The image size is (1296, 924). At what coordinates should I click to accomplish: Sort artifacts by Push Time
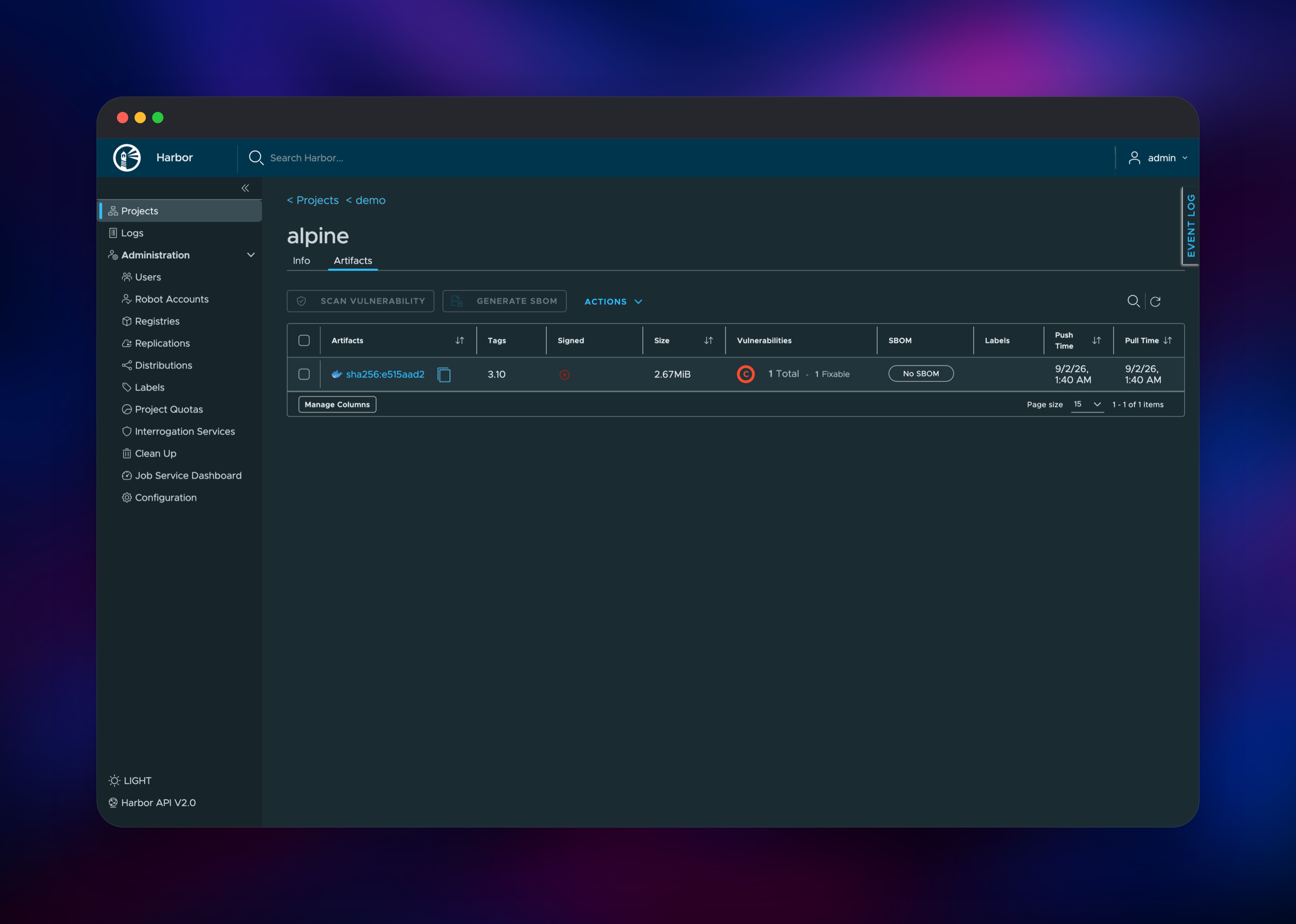[1096, 340]
